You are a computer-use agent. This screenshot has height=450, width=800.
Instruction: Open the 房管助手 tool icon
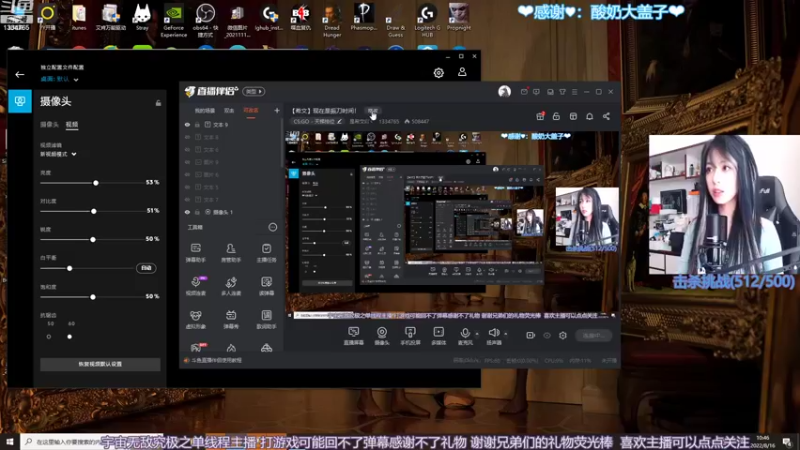click(x=231, y=252)
